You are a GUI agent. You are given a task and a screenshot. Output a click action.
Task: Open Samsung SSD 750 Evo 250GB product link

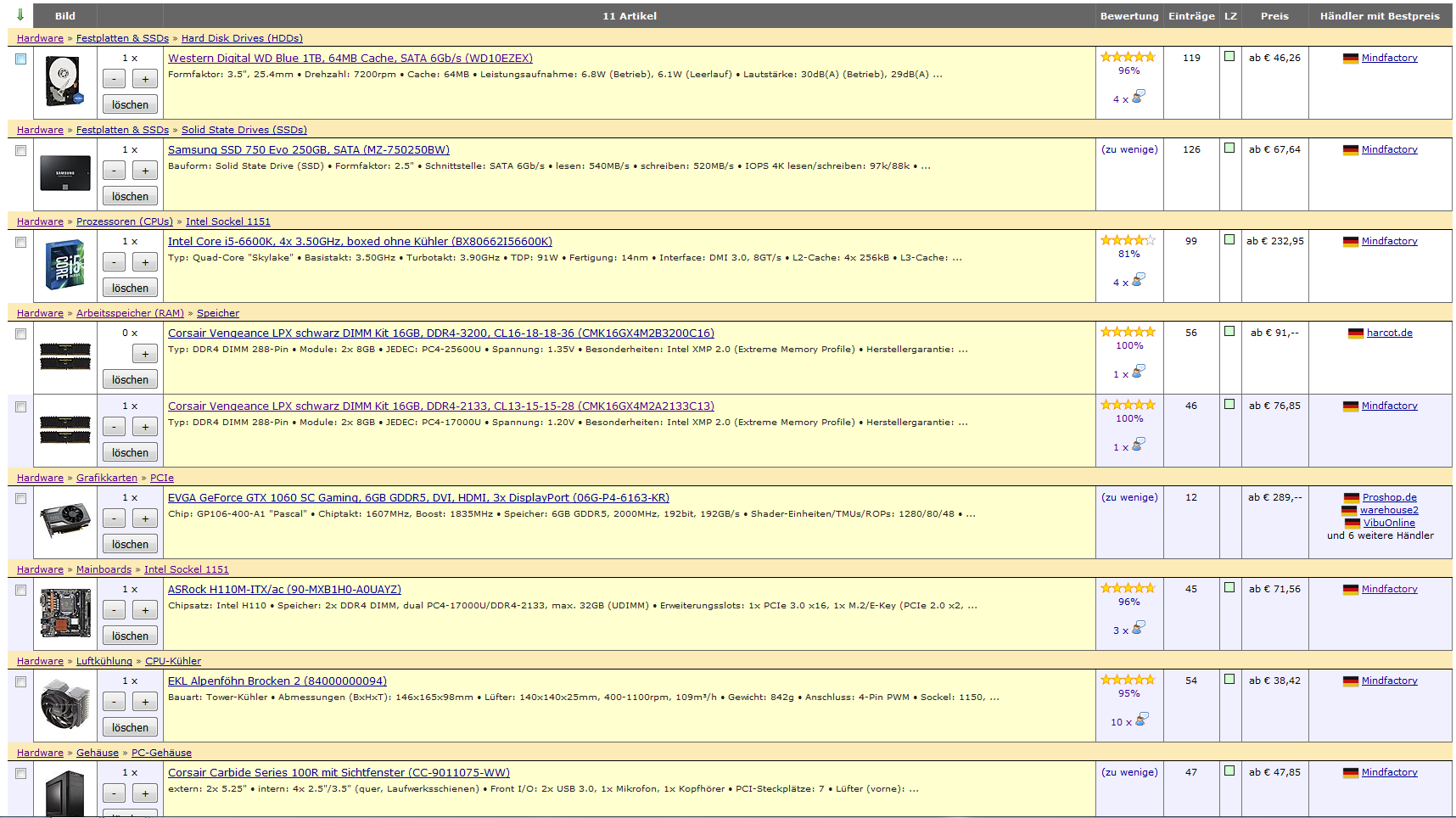tap(309, 150)
